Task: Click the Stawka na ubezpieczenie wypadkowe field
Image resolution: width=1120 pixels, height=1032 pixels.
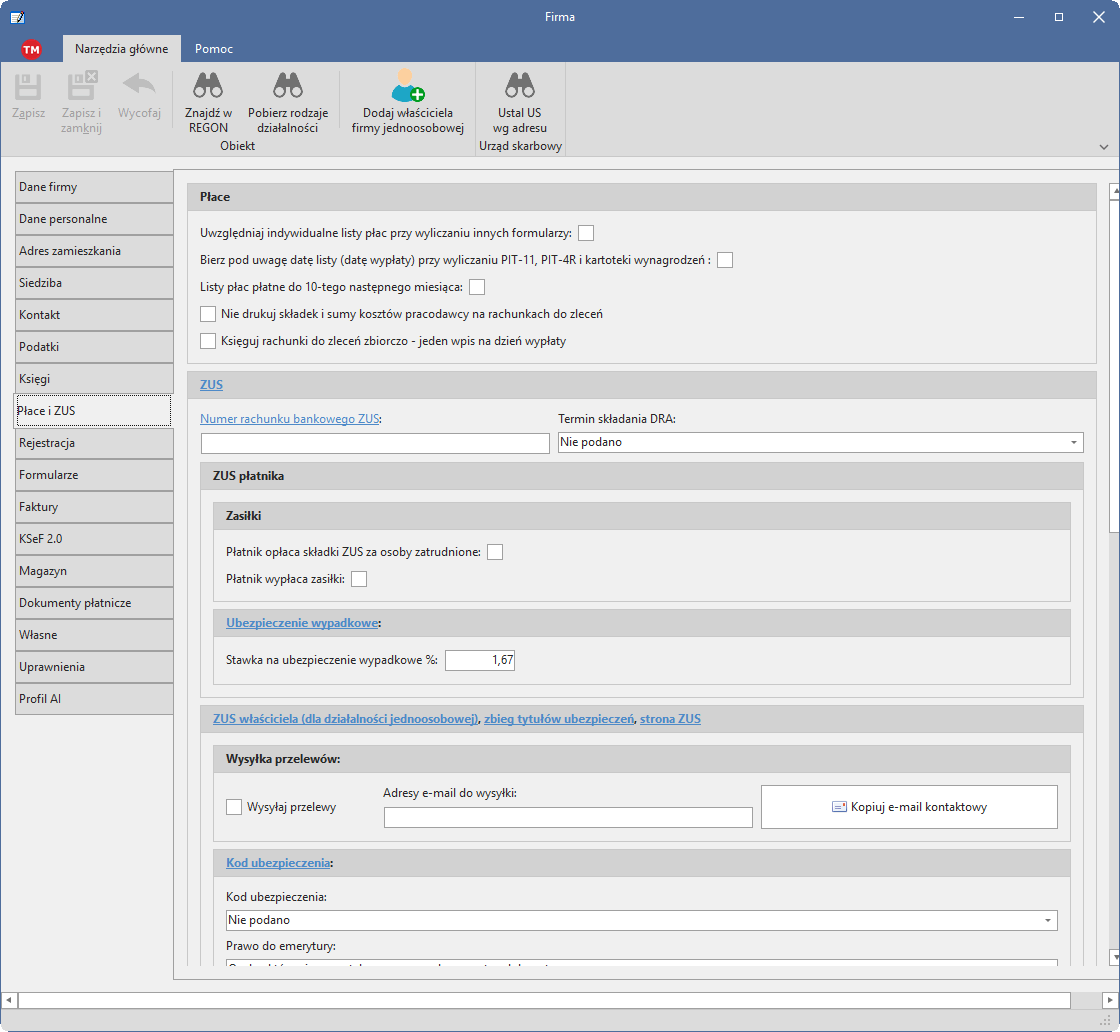Action: [x=479, y=661]
